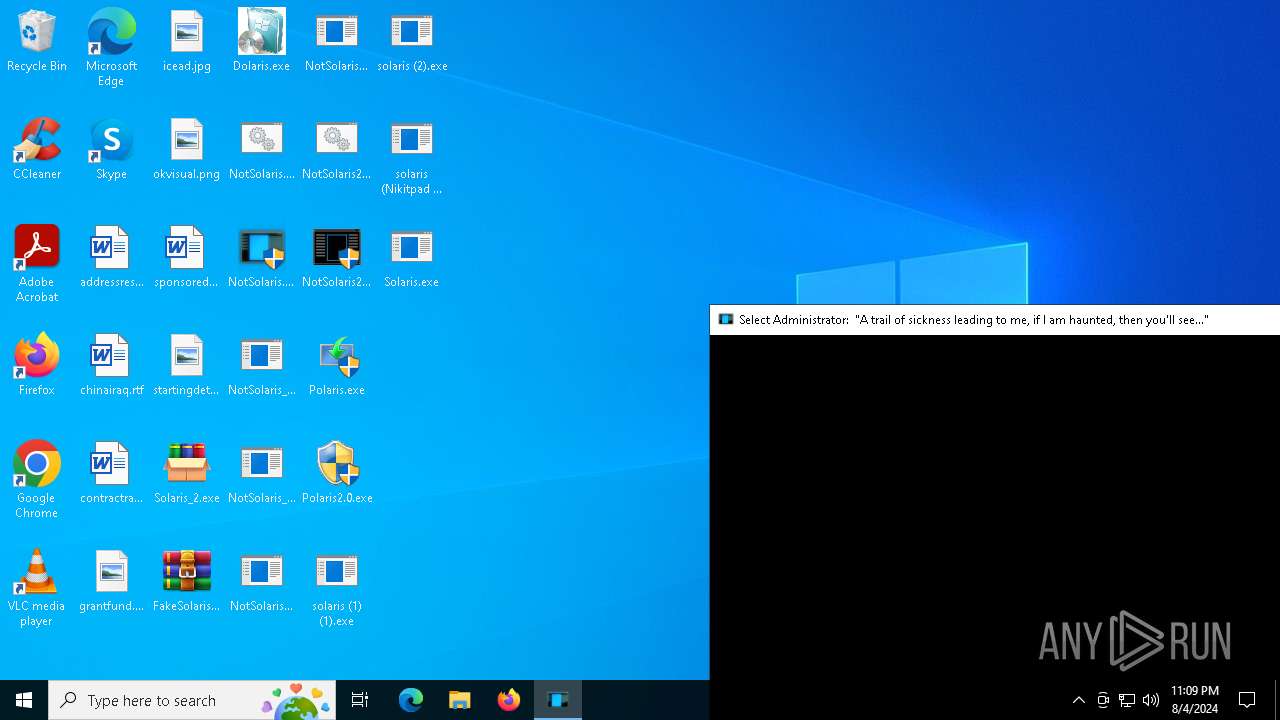Image resolution: width=1280 pixels, height=720 pixels.
Task: Select the Polaris.exe installer icon
Action: pyautogui.click(x=336, y=365)
